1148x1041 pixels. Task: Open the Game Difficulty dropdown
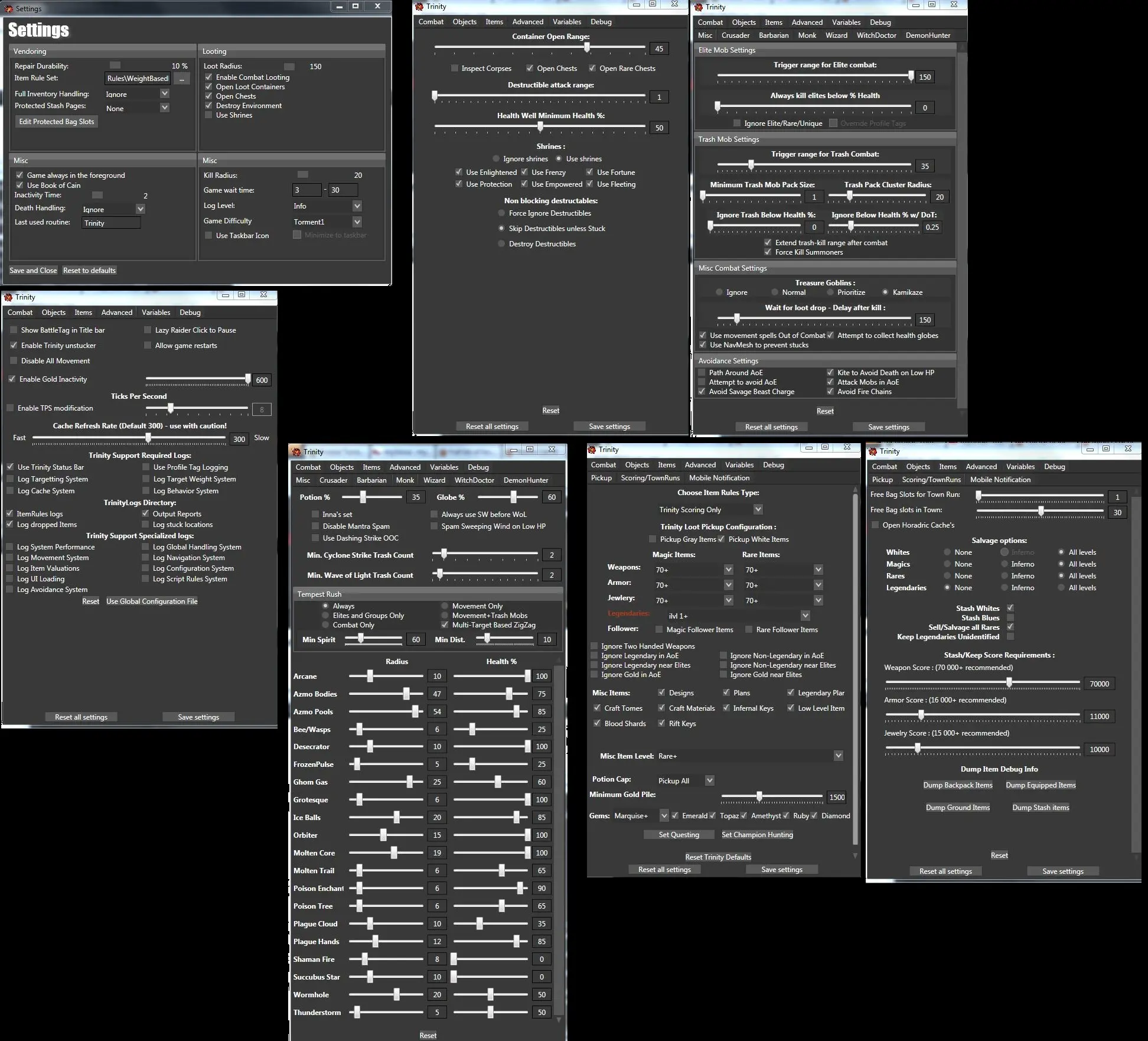(357, 222)
